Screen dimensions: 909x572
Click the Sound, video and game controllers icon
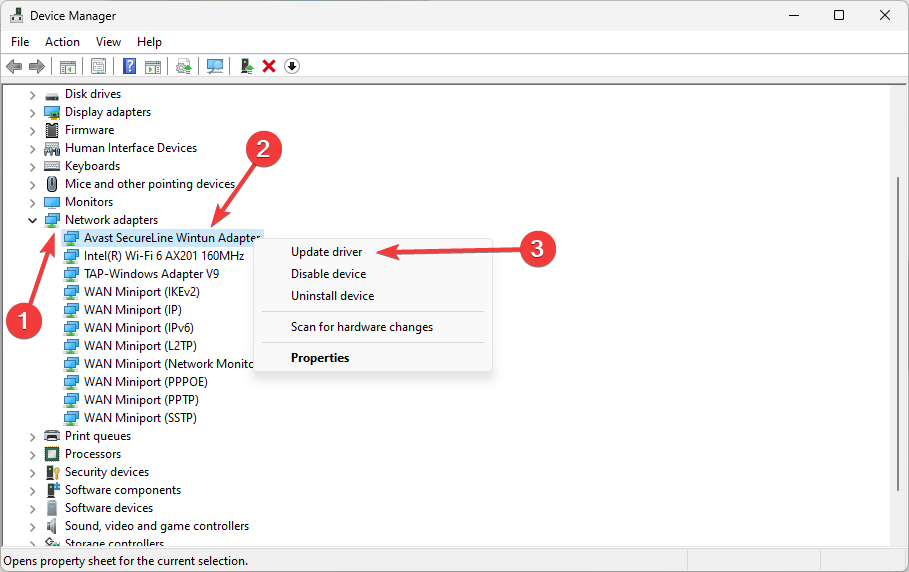pyautogui.click(x=52, y=526)
